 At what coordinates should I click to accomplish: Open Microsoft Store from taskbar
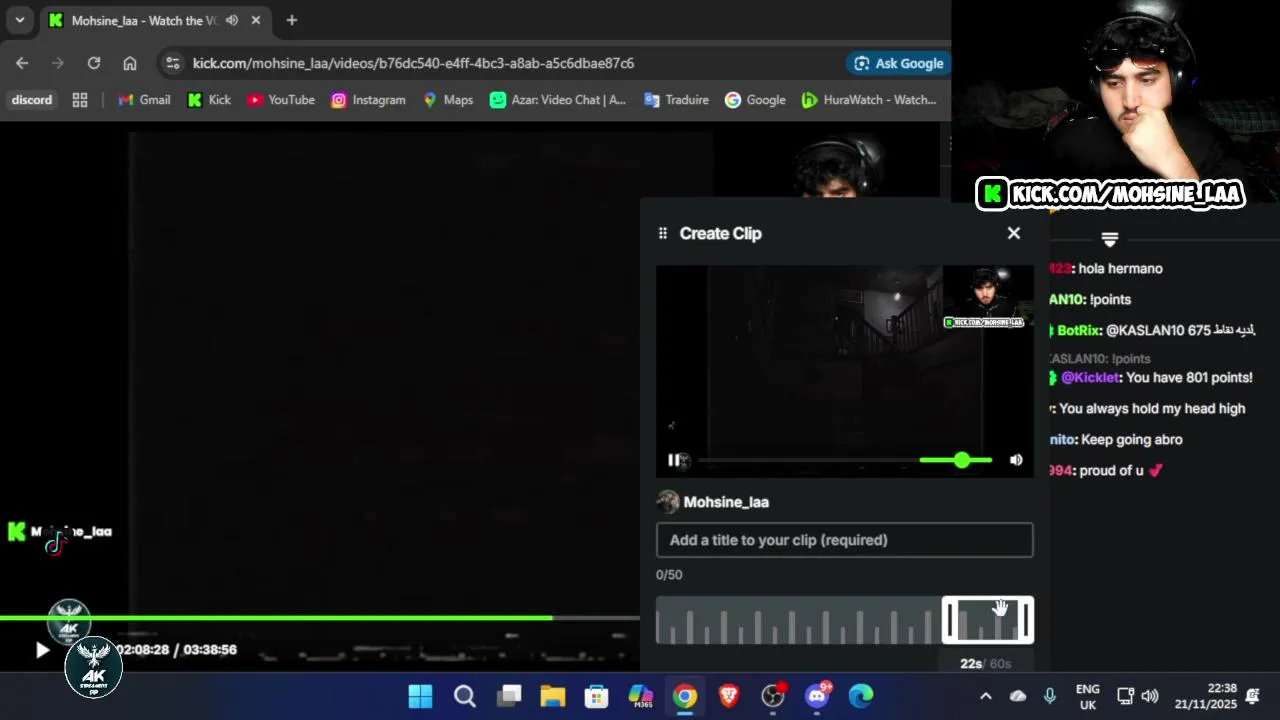pyautogui.click(x=597, y=695)
